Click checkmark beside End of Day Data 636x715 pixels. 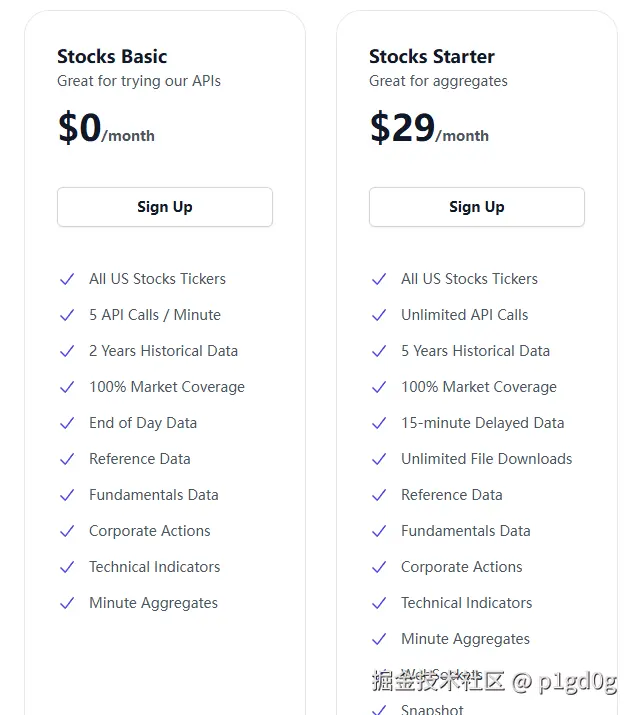pos(67,423)
